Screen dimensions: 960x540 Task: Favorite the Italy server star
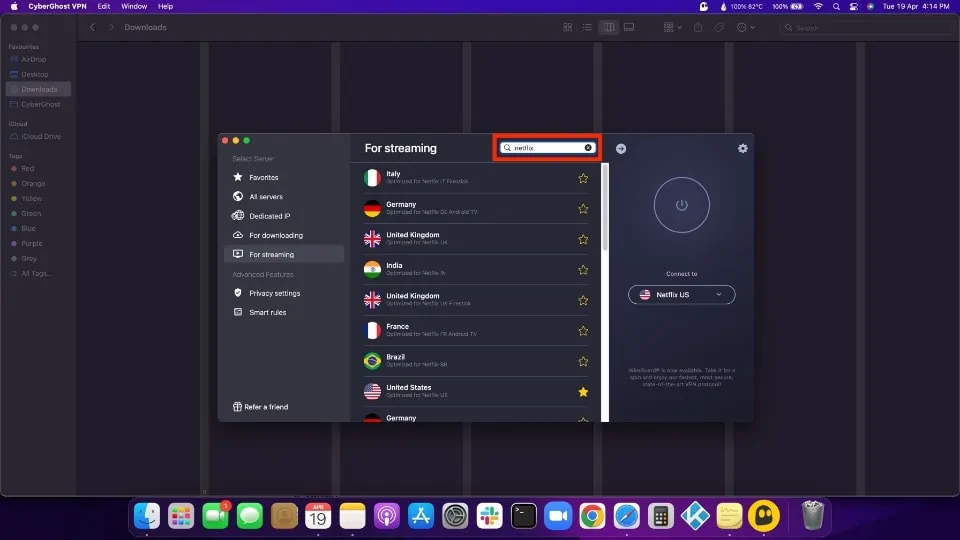[583, 178]
